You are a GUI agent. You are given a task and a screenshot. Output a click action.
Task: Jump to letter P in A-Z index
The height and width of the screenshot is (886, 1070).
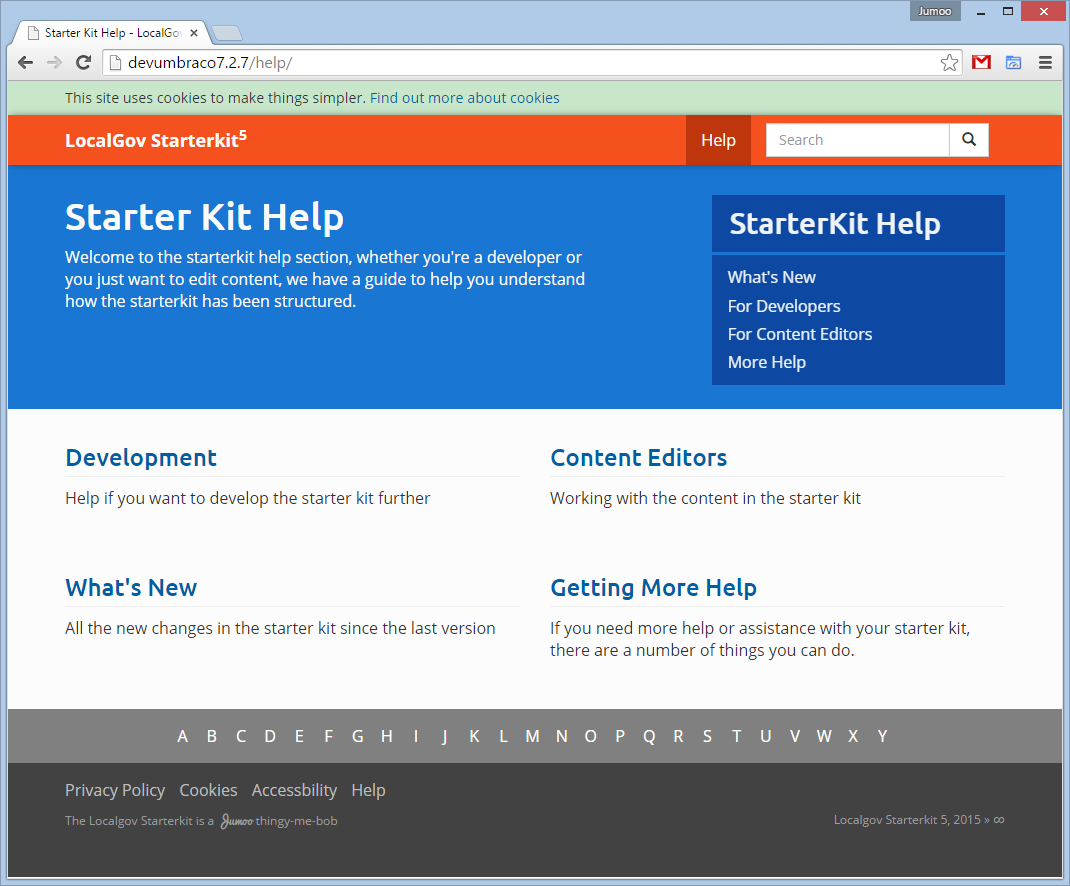(x=620, y=737)
